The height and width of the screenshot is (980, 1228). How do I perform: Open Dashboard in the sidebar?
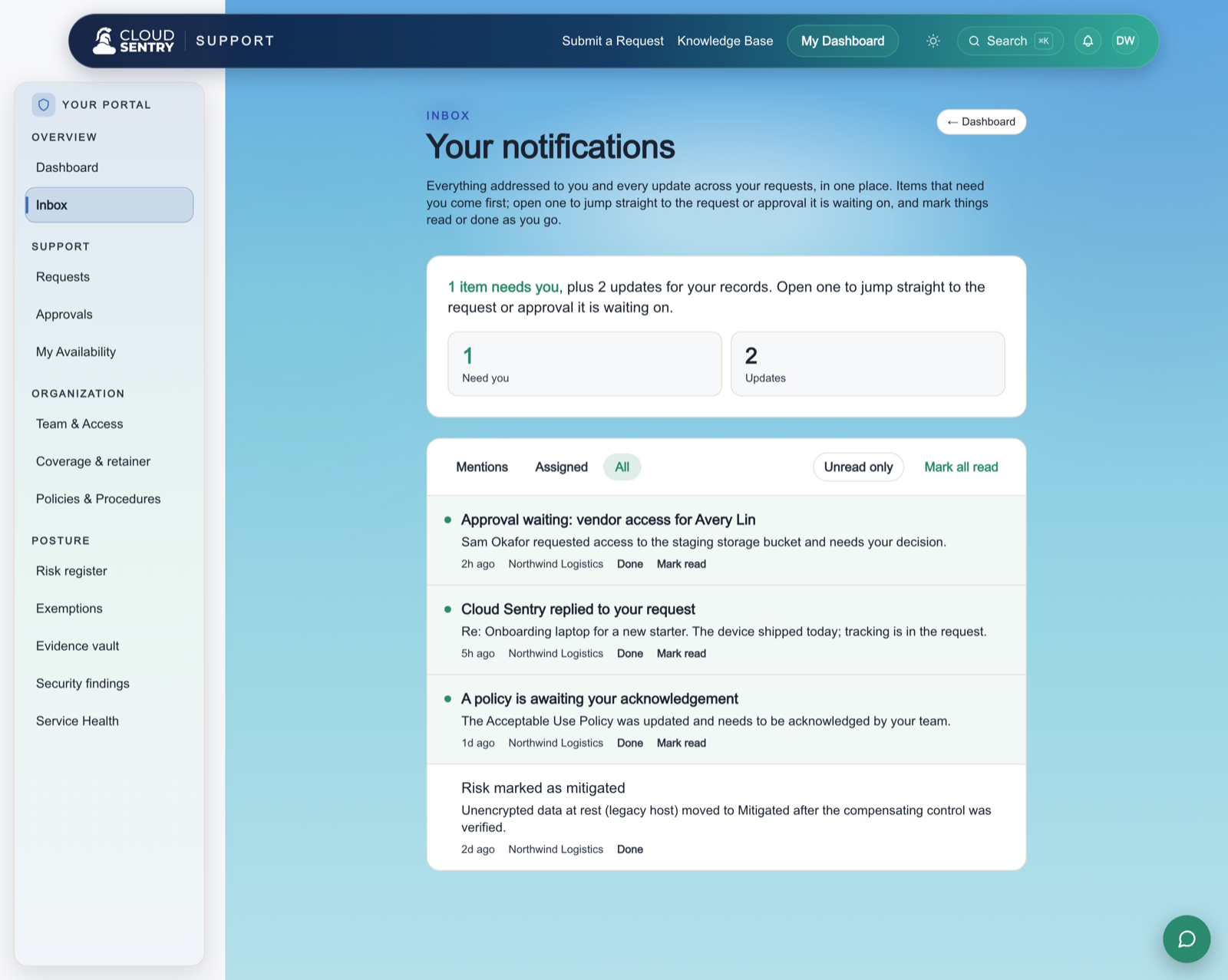pos(109,167)
